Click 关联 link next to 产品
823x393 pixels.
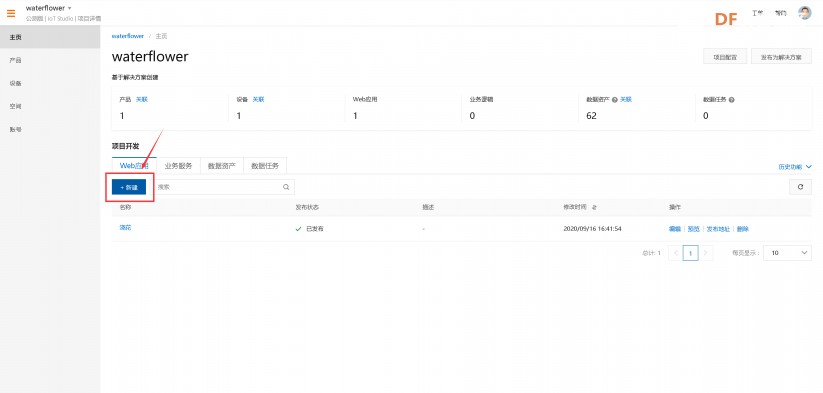click(142, 99)
